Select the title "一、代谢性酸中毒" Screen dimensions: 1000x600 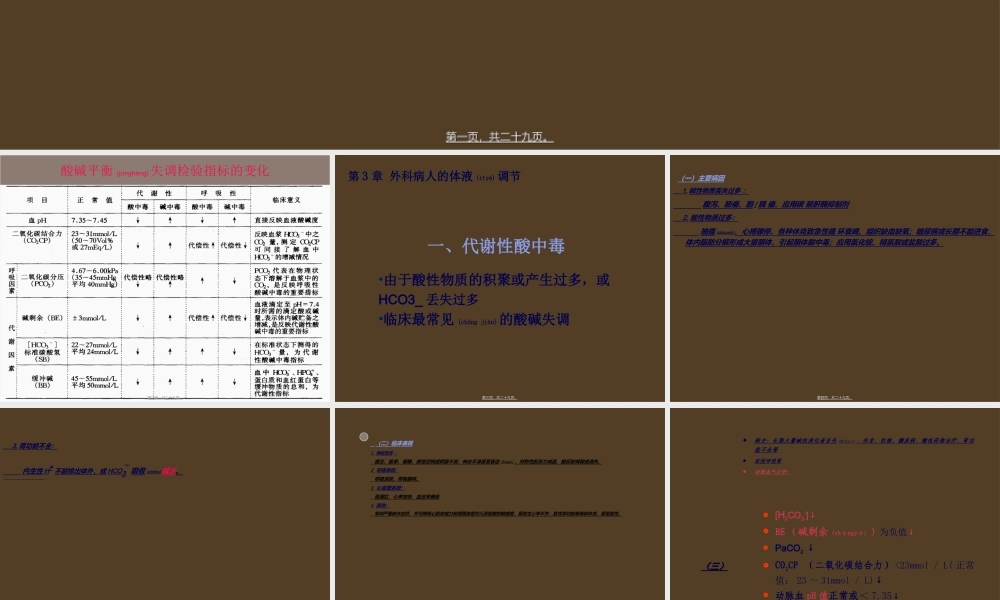pyautogui.click(x=500, y=244)
